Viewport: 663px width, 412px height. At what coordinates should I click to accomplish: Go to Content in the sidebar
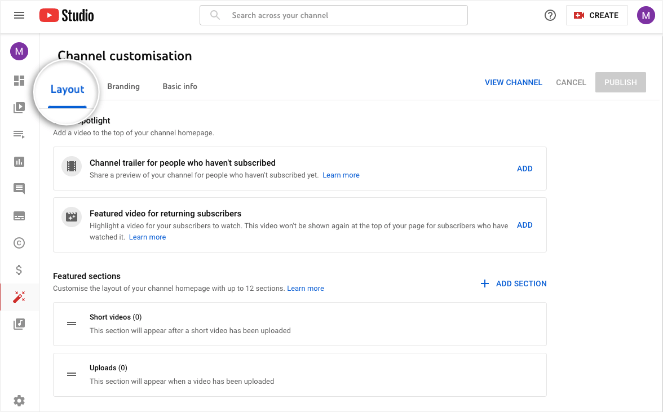[19, 108]
